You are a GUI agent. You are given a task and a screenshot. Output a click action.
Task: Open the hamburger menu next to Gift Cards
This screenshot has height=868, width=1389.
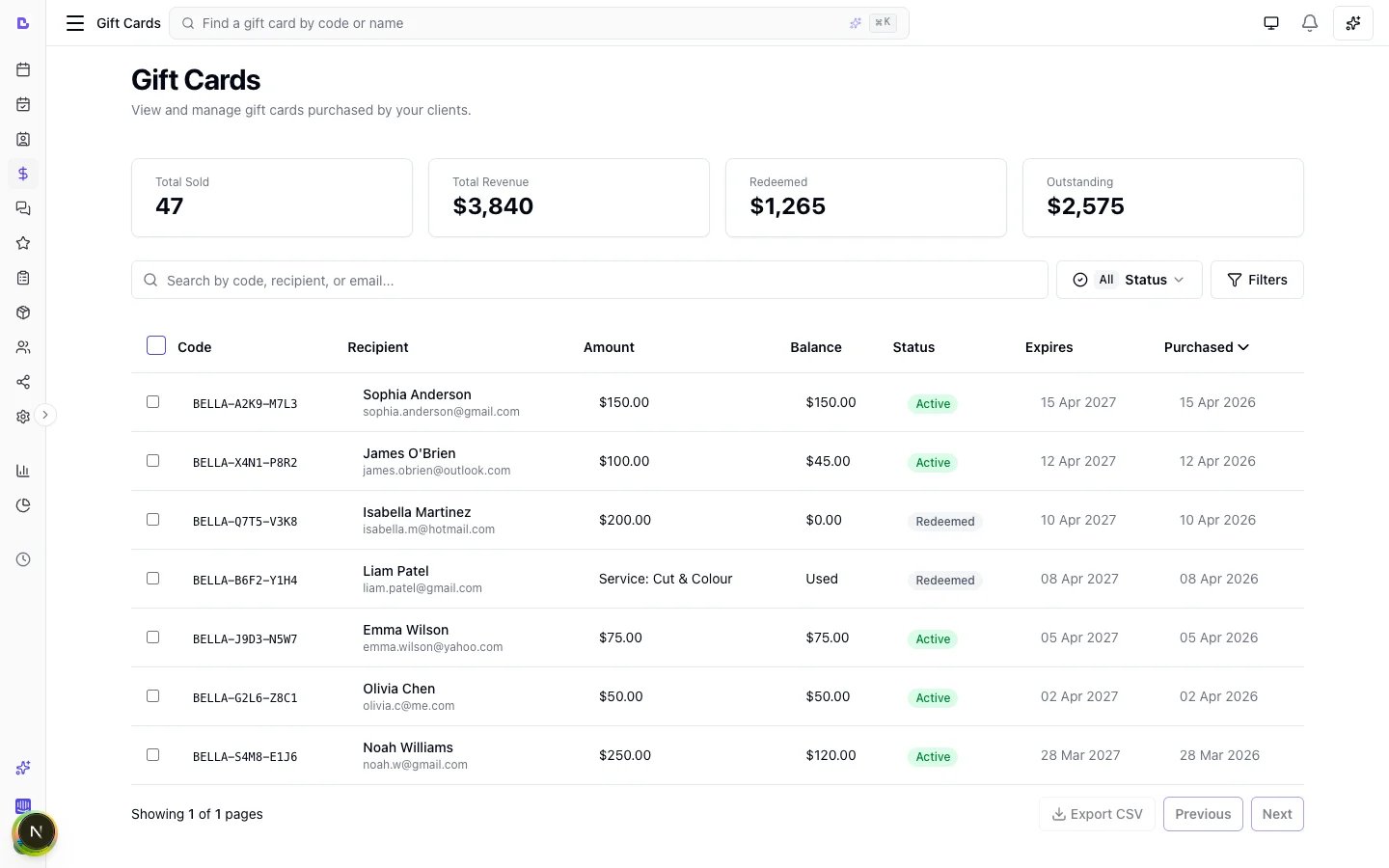click(x=75, y=23)
